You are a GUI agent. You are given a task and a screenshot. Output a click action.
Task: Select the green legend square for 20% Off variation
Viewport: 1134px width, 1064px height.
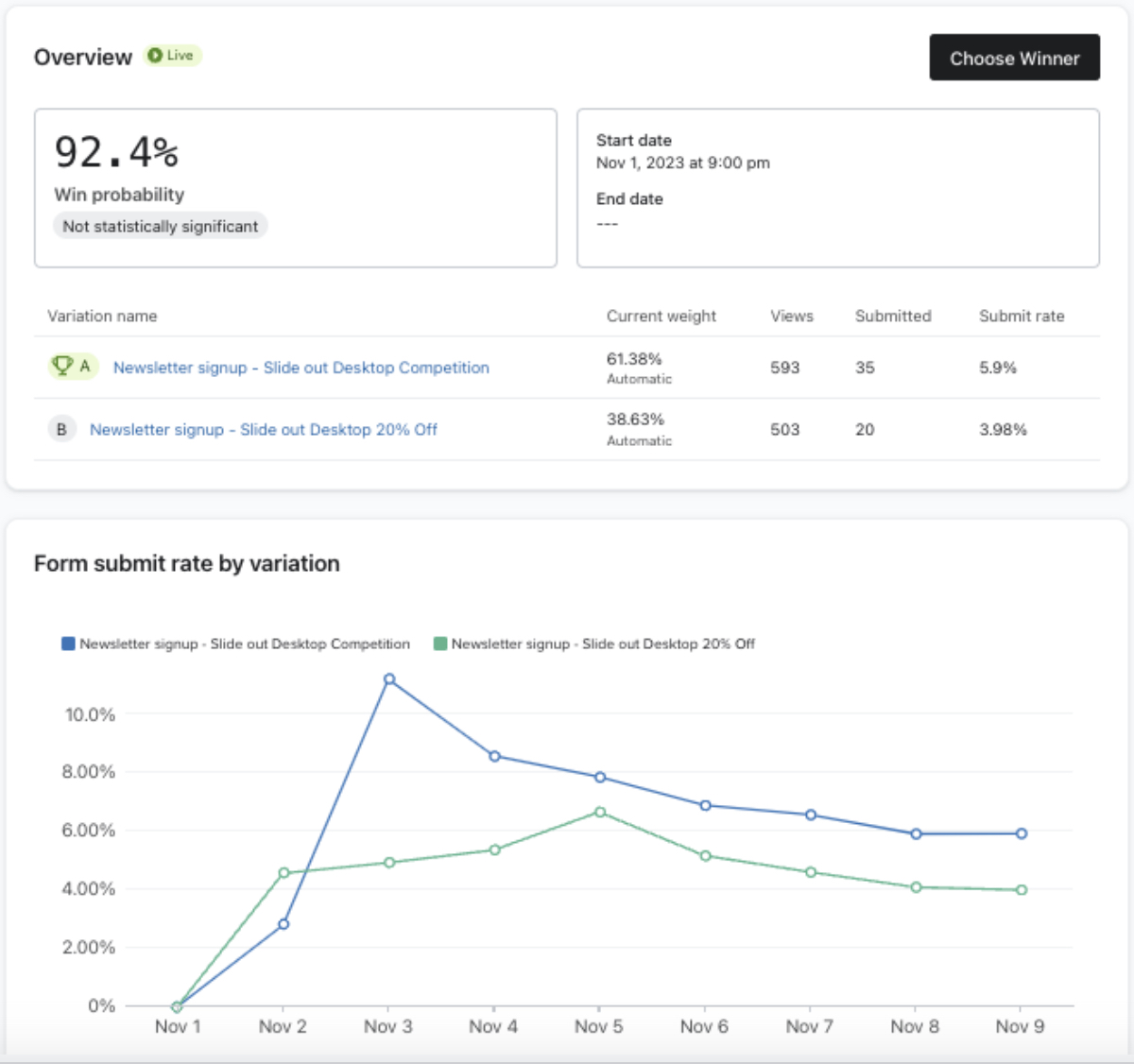438,644
